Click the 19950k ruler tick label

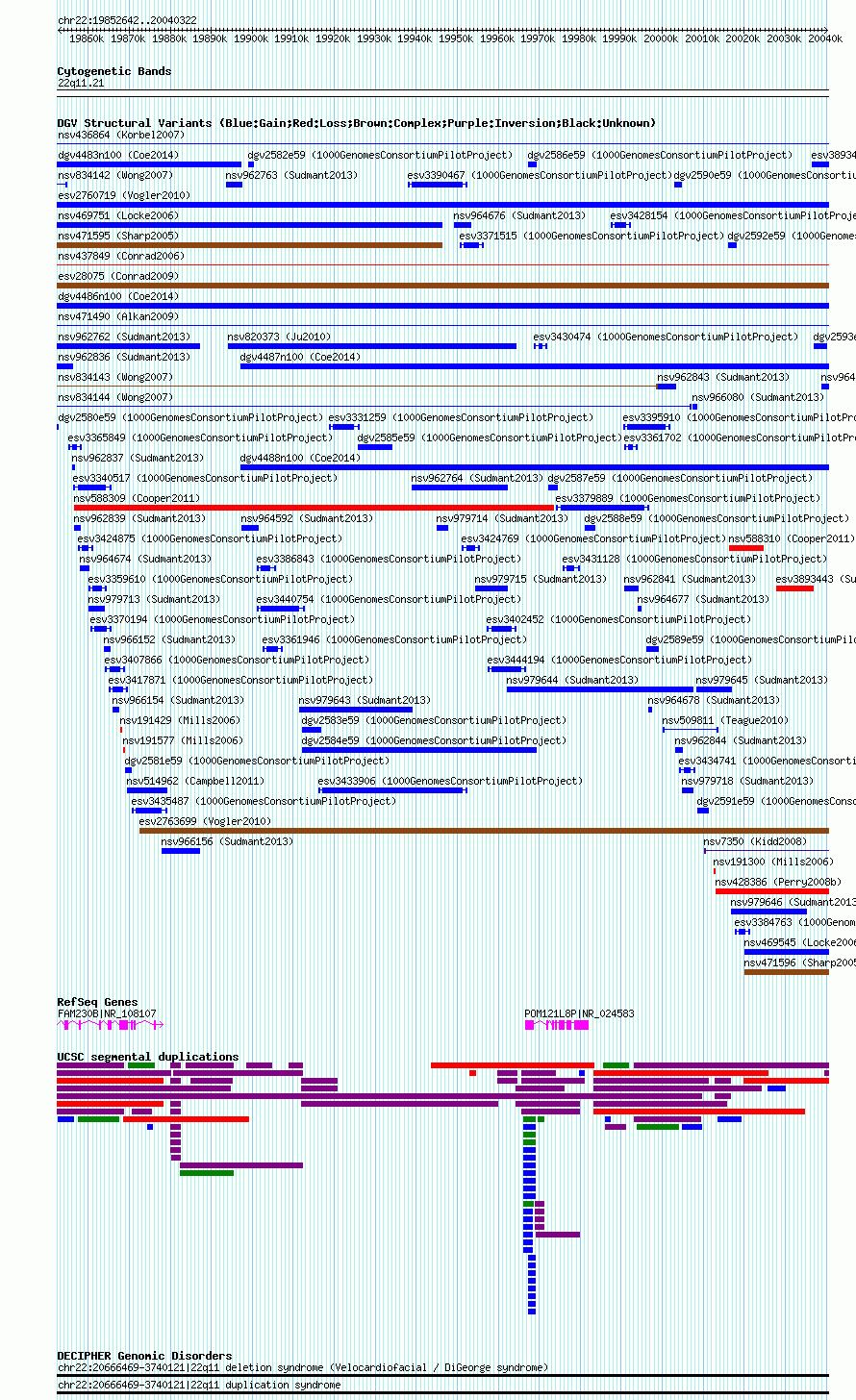coord(456,38)
